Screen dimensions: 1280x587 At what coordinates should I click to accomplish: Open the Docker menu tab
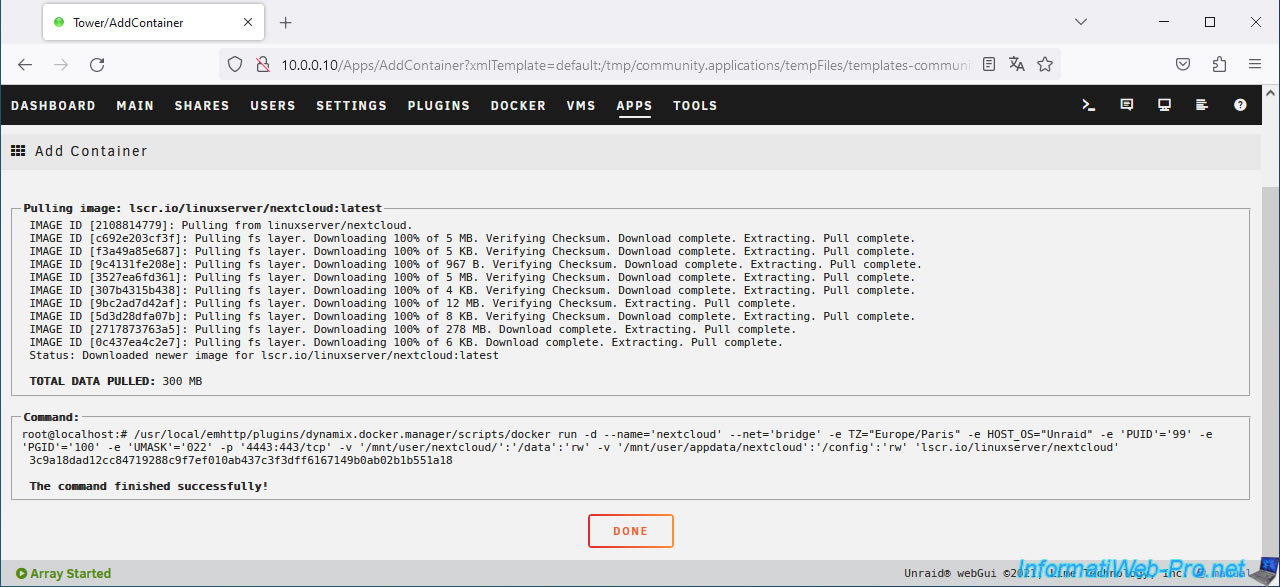[518, 105]
